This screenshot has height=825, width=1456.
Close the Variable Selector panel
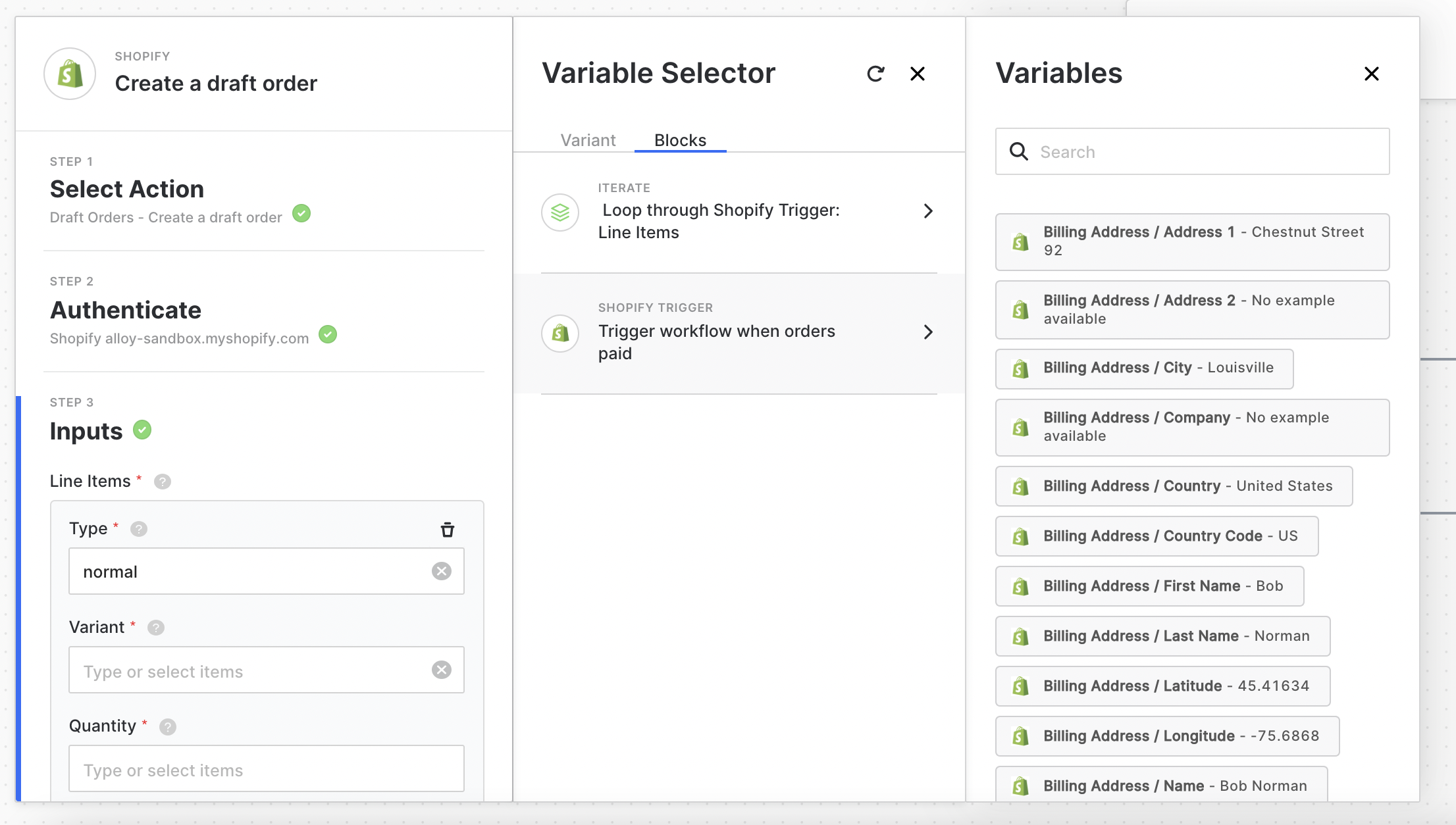[x=918, y=74]
